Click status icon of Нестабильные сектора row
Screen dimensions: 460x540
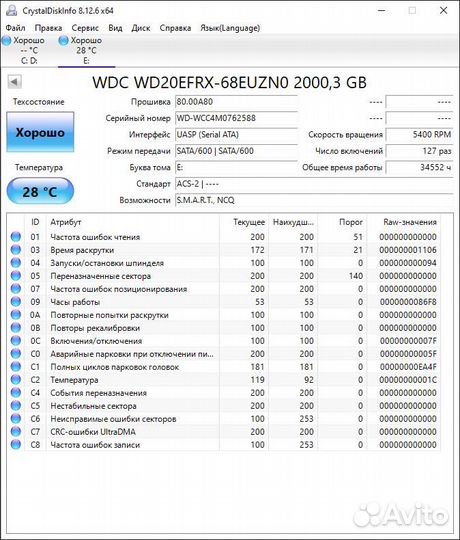[16, 406]
